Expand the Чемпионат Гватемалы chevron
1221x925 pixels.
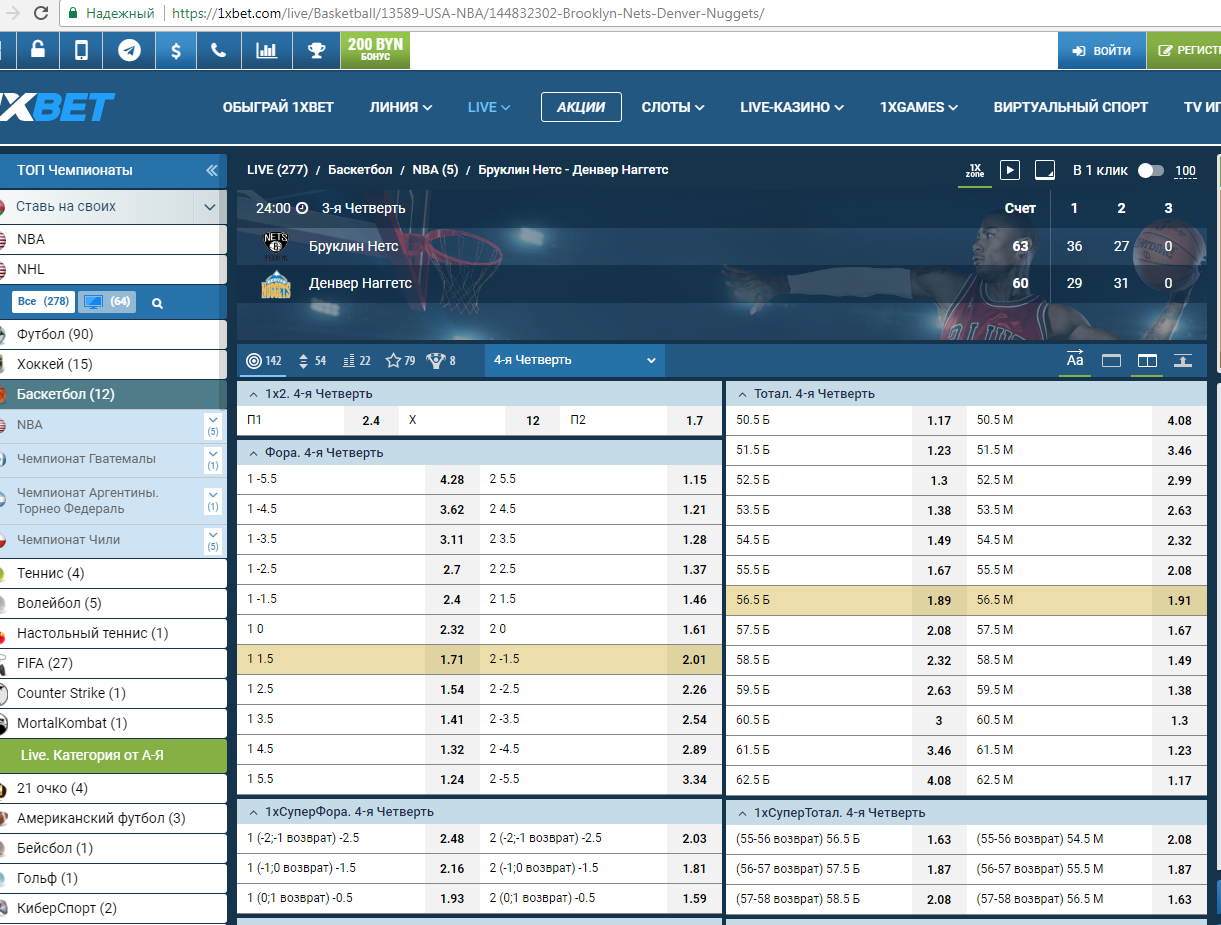coord(212,460)
